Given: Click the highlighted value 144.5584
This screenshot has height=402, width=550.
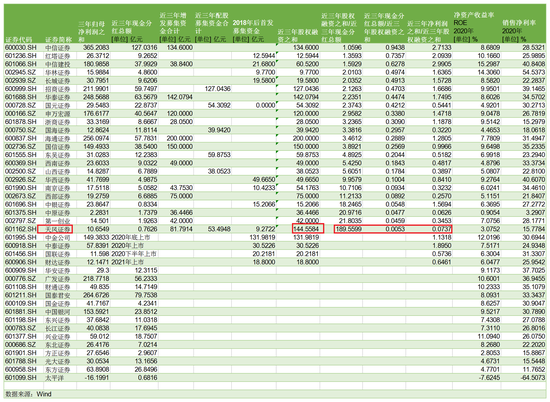Looking at the screenshot, I should [308, 229].
